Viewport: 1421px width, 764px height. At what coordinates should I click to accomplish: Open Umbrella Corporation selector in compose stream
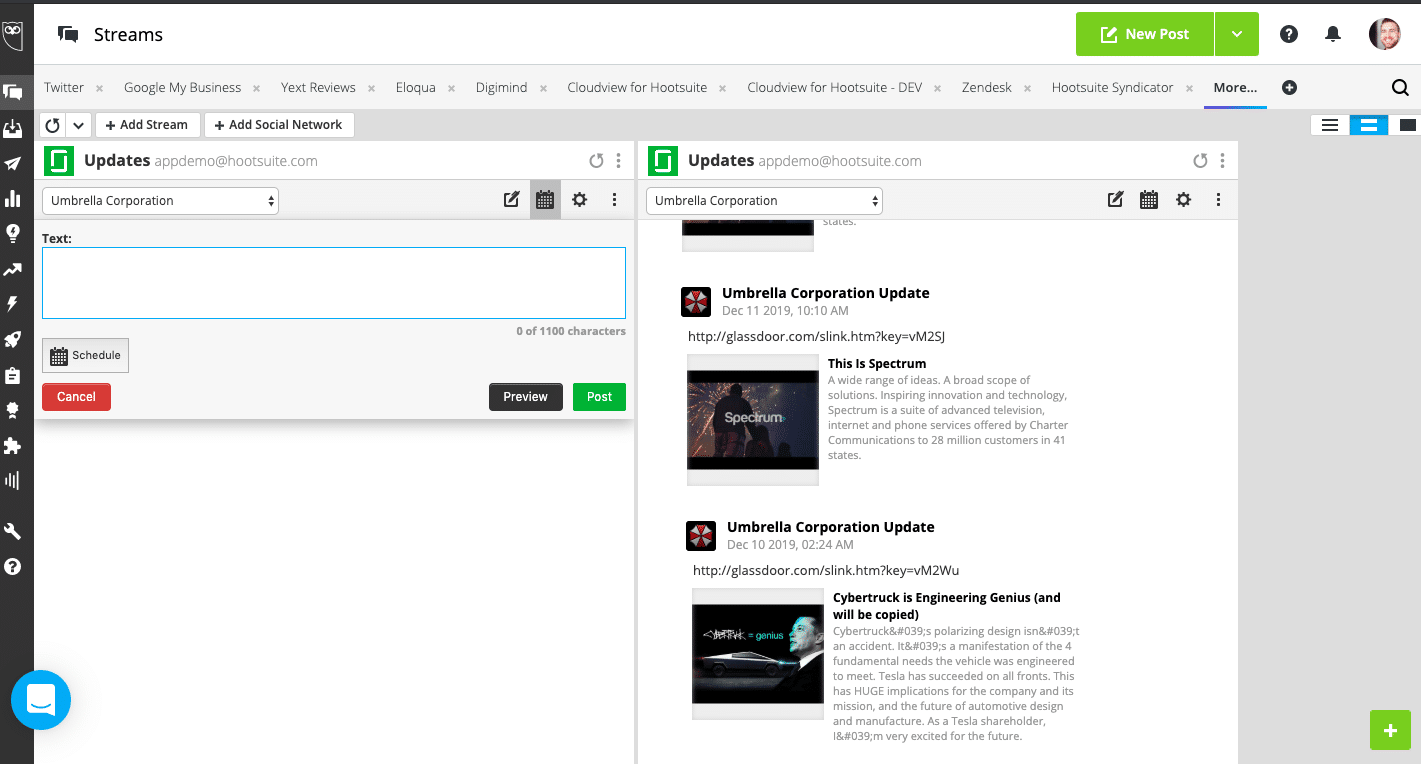click(160, 200)
